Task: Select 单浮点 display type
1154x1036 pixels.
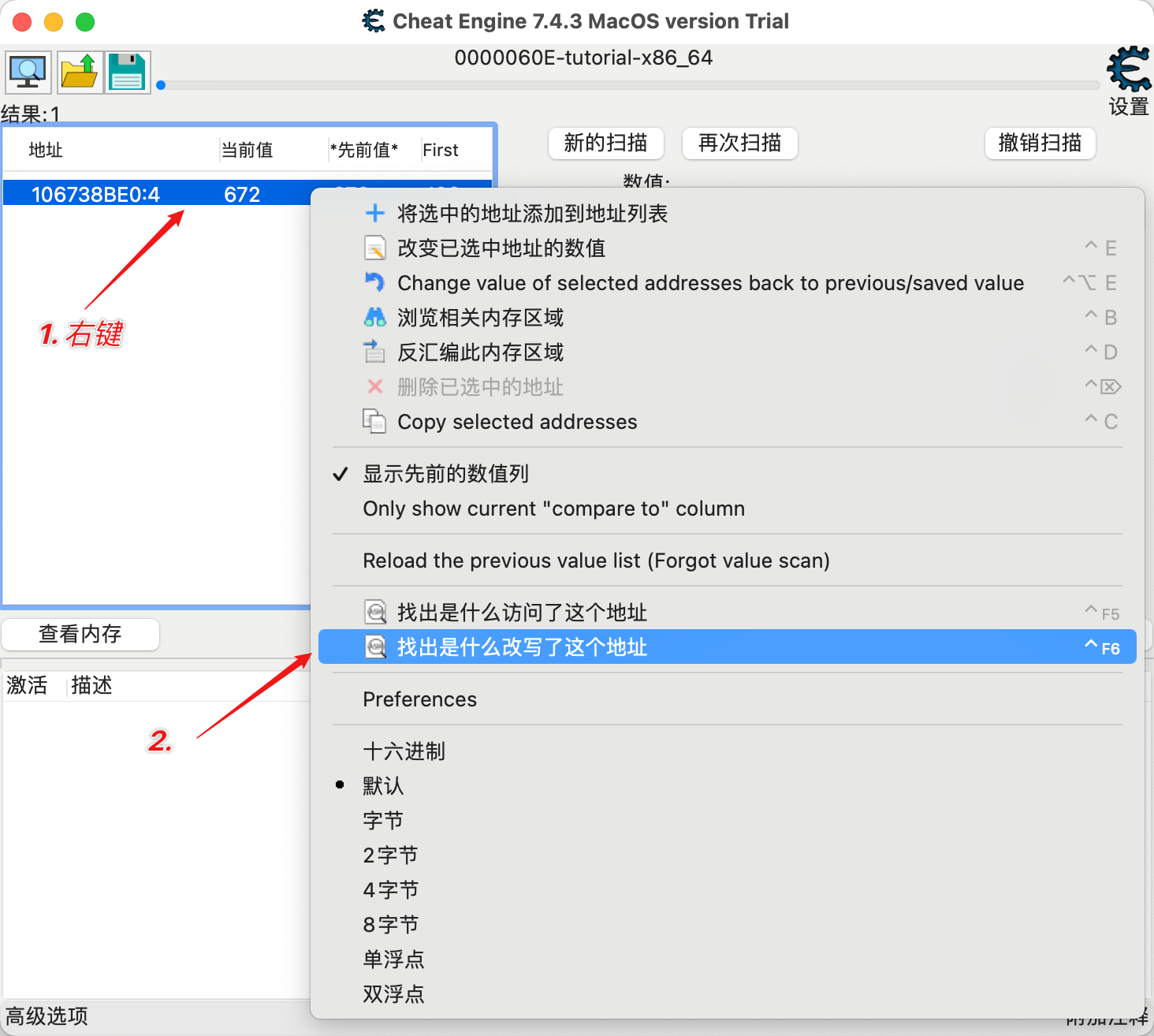Action: click(727, 959)
